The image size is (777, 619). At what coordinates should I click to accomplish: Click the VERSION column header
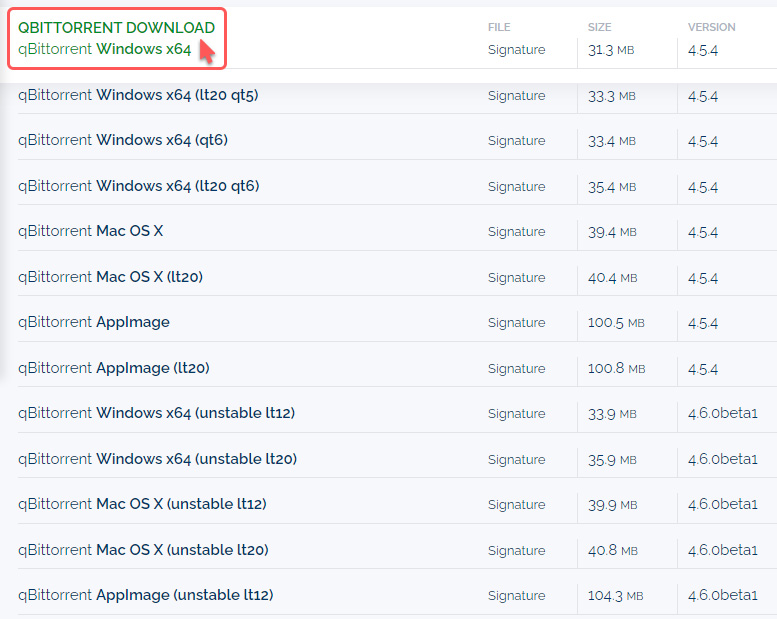tap(712, 27)
